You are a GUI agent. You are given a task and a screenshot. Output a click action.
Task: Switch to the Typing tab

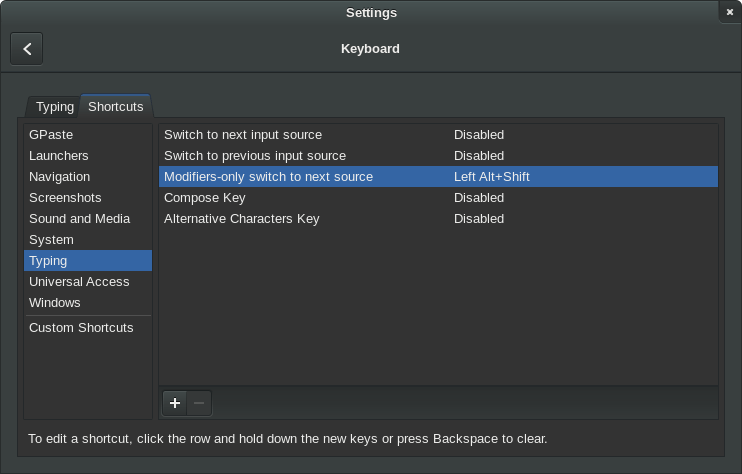pos(55,107)
